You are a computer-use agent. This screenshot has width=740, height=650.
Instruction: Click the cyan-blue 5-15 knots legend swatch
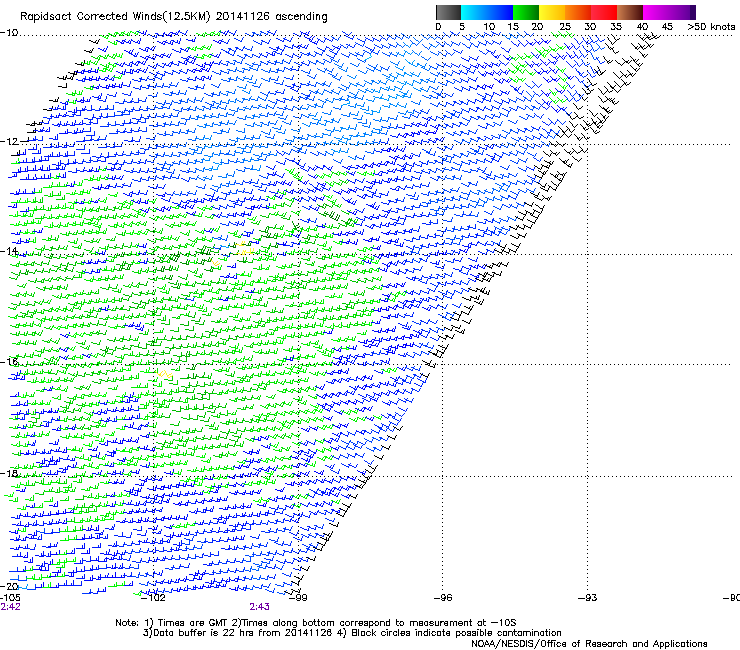tap(487, 12)
